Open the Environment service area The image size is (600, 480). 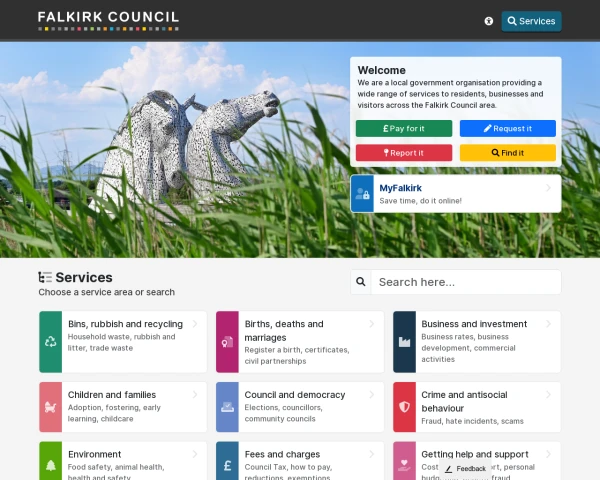pyautogui.click(x=95, y=454)
